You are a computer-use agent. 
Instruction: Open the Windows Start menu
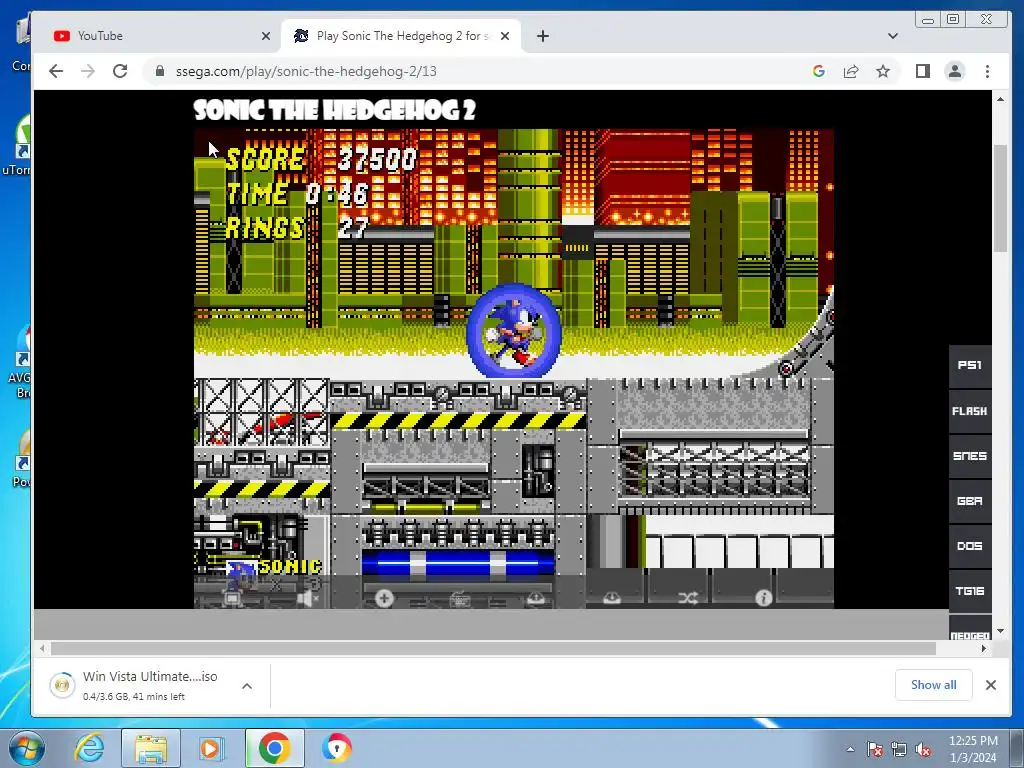point(26,748)
